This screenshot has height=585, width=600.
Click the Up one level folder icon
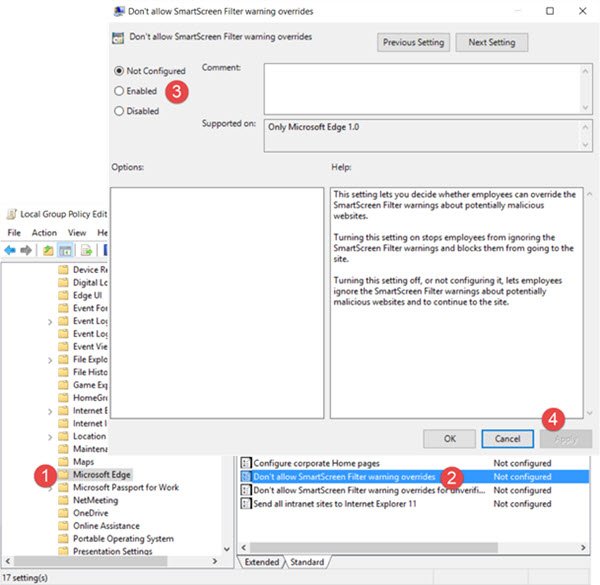(x=48, y=251)
